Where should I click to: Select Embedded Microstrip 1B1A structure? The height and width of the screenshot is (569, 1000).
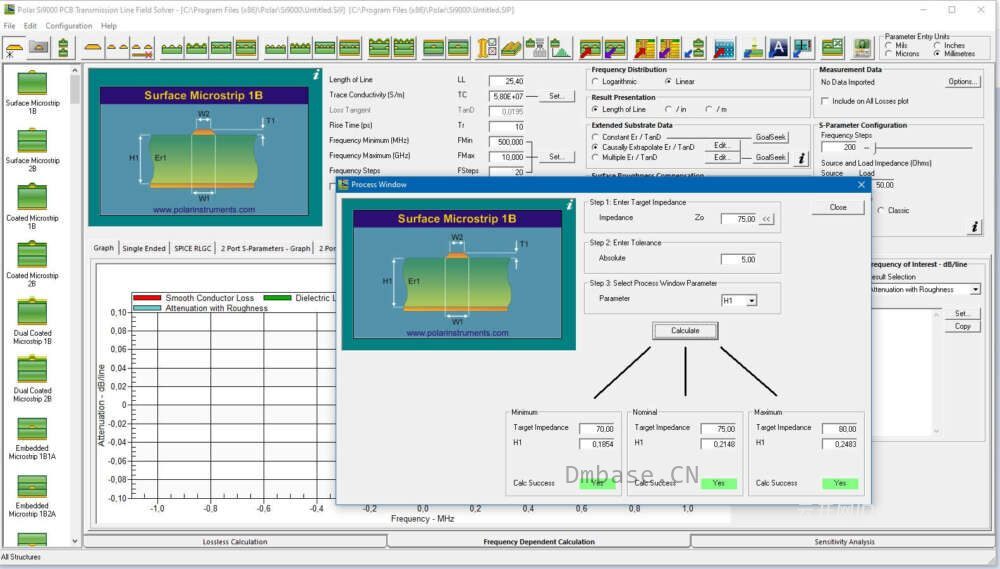(x=32, y=438)
